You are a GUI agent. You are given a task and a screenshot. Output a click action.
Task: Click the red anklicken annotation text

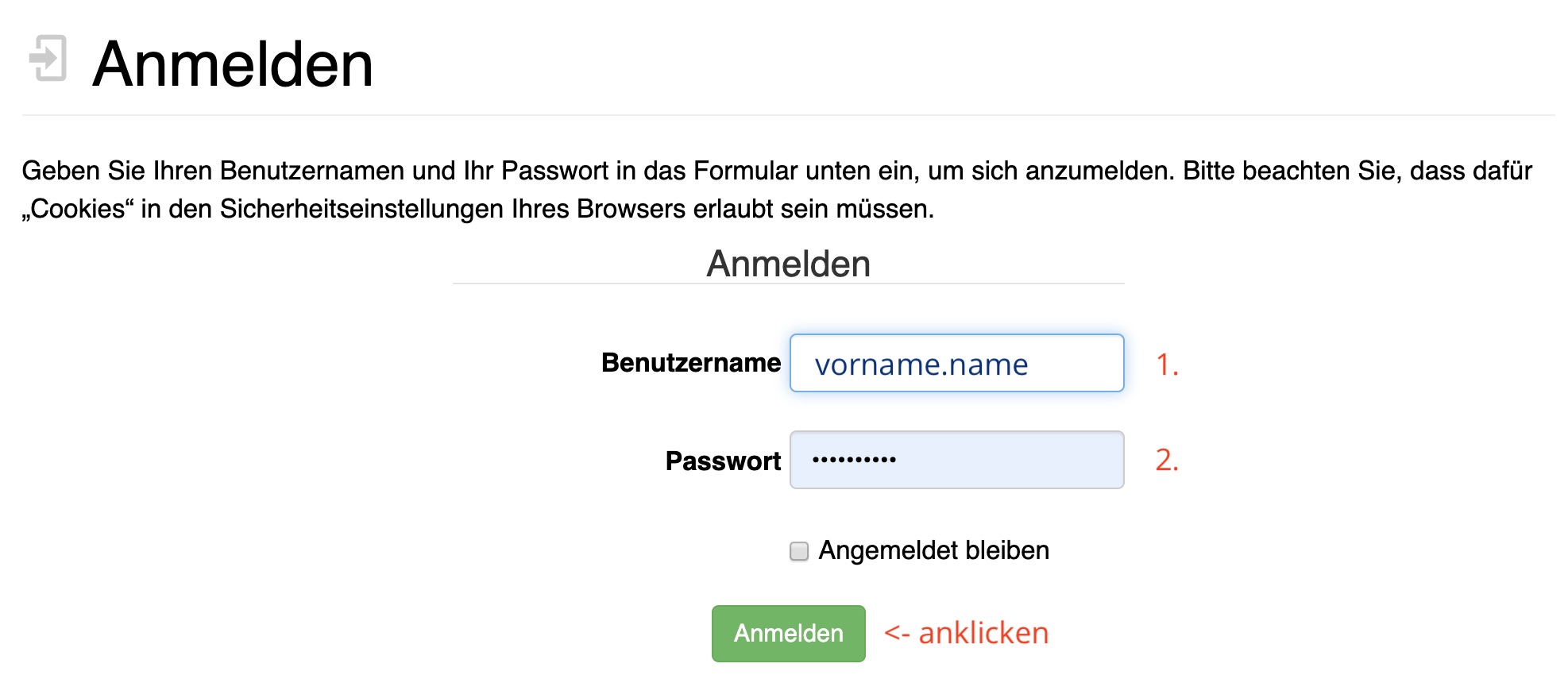tap(983, 633)
